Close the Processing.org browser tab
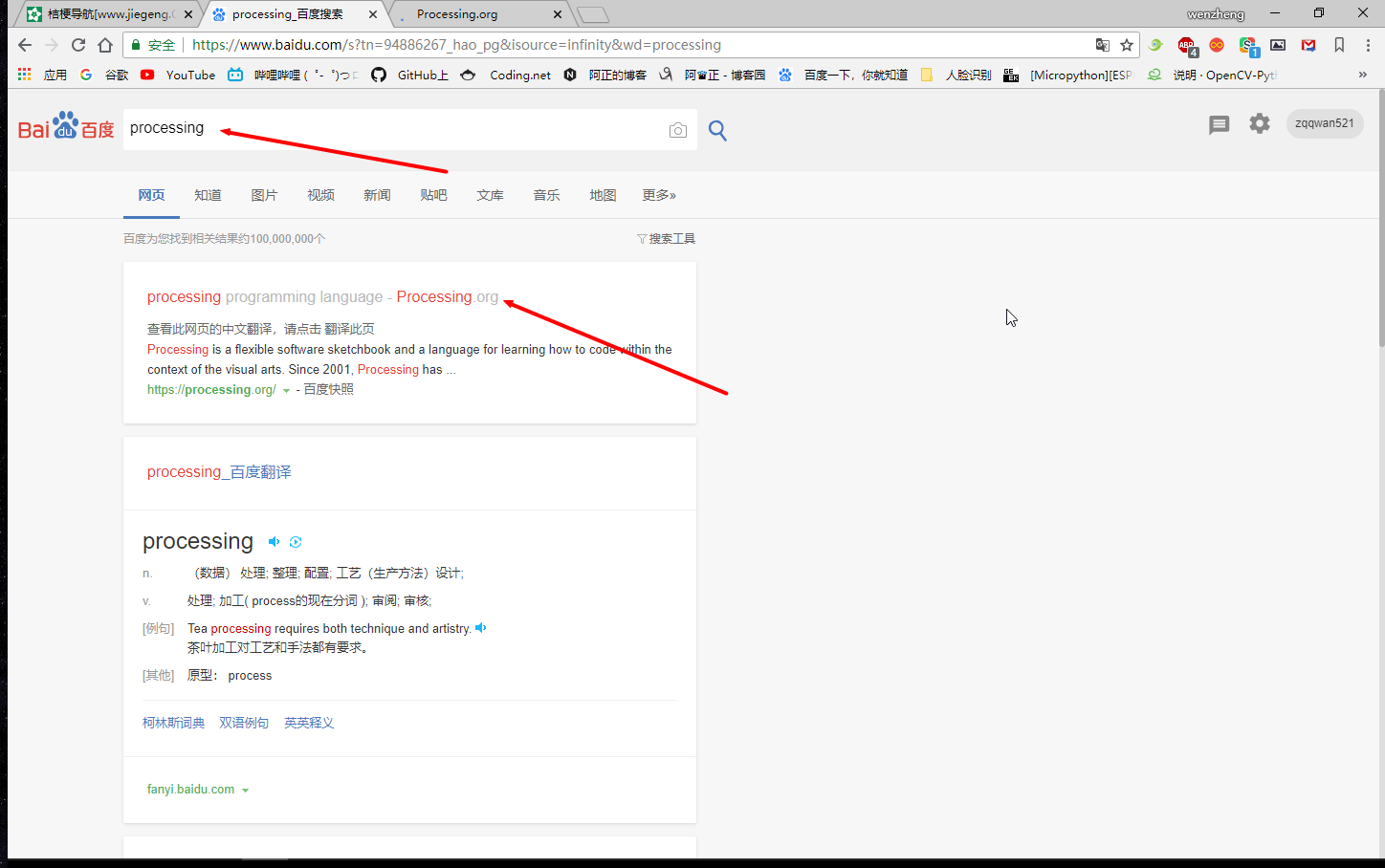The width and height of the screenshot is (1385, 868). [x=558, y=14]
